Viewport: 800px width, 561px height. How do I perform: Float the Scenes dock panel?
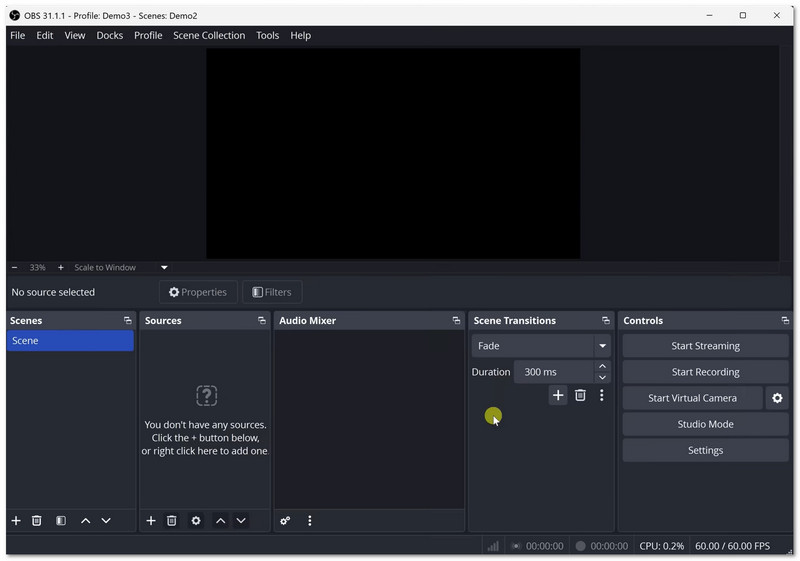pyautogui.click(x=128, y=321)
